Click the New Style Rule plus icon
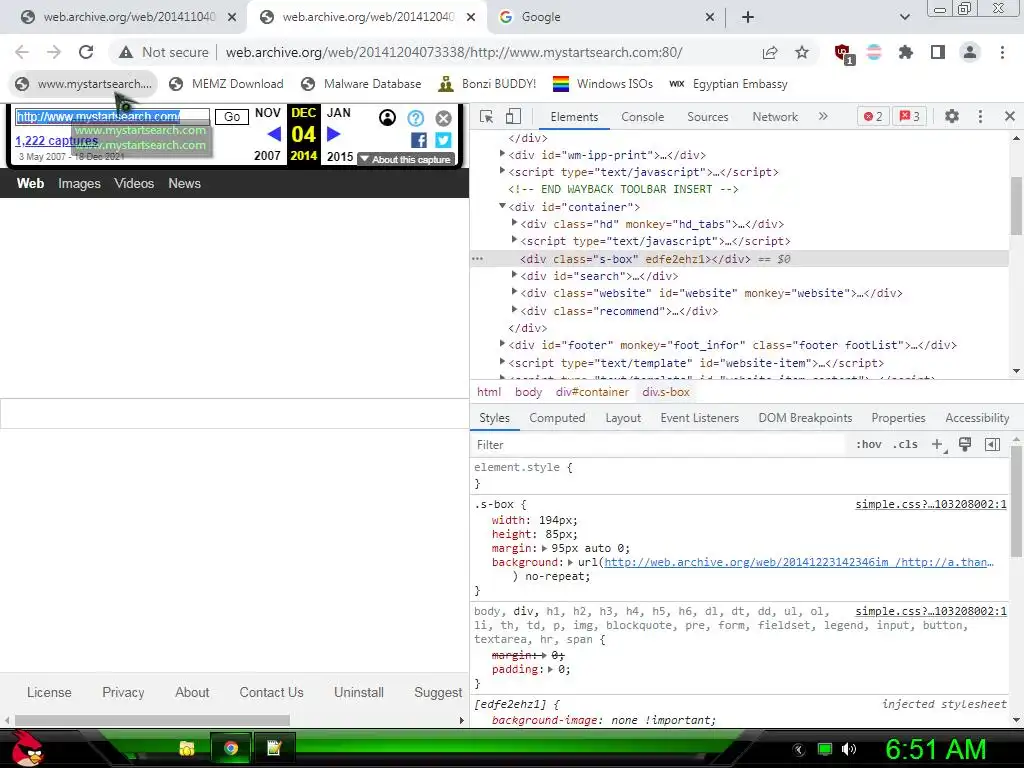Image resolution: width=1024 pixels, height=768 pixels. (x=938, y=445)
